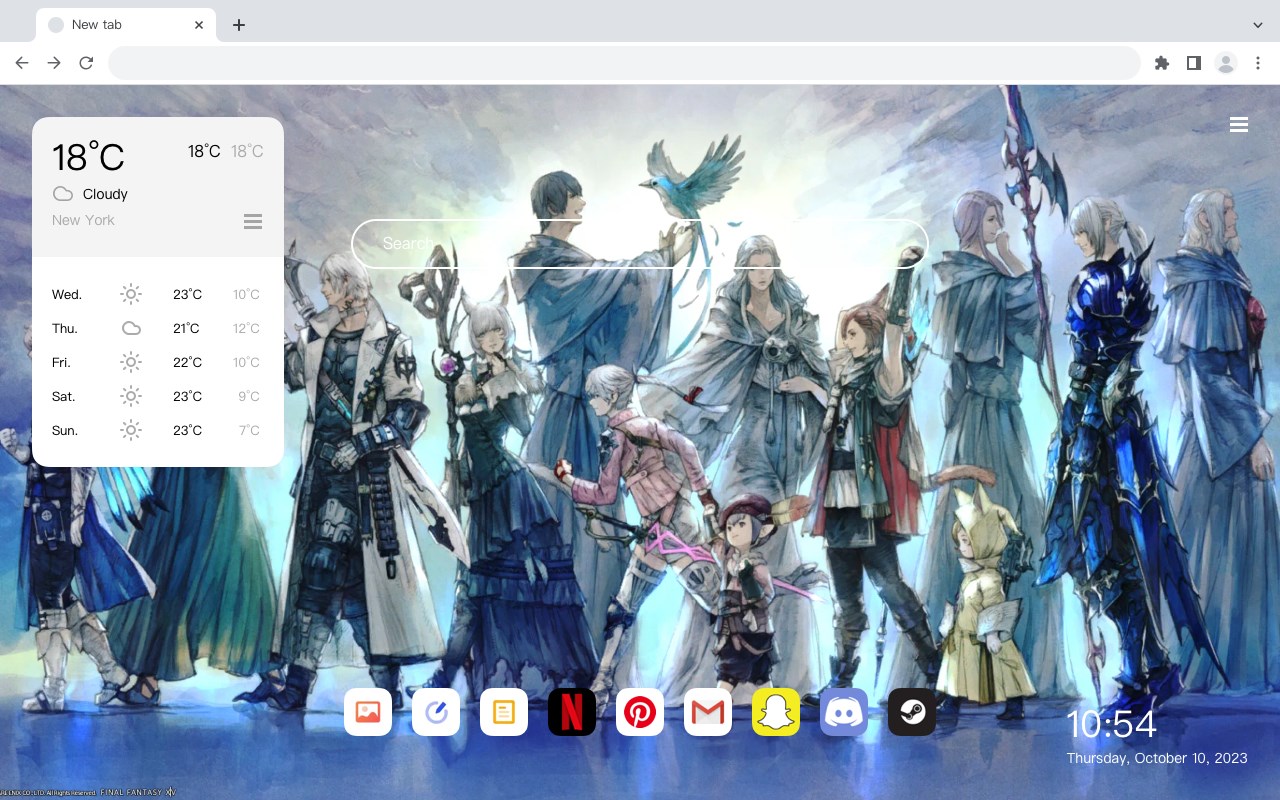Click the Wednesday sunny forecast icon
The image size is (1280, 800).
click(x=131, y=294)
